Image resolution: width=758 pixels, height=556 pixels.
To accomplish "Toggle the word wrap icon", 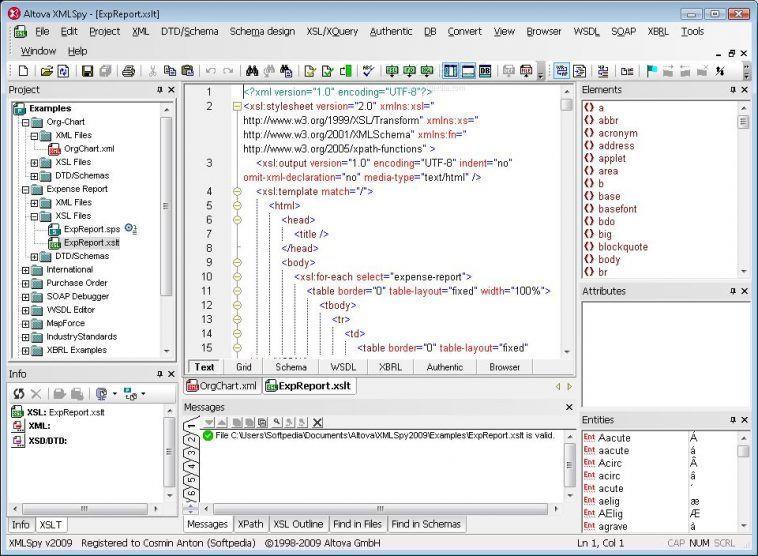I will 561,72.
